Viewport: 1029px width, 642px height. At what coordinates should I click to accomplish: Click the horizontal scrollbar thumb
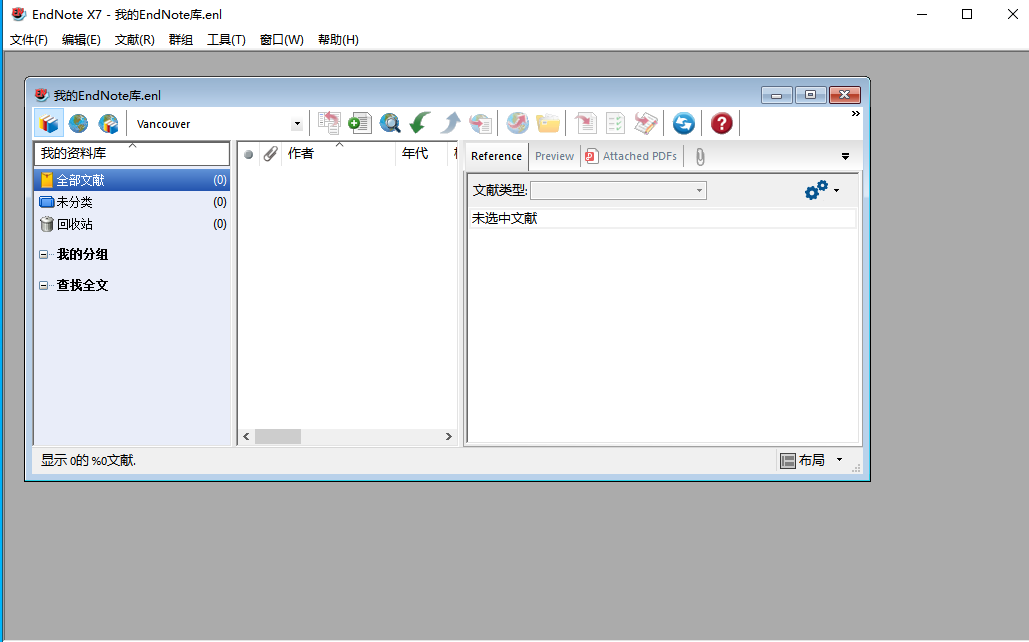pos(278,437)
